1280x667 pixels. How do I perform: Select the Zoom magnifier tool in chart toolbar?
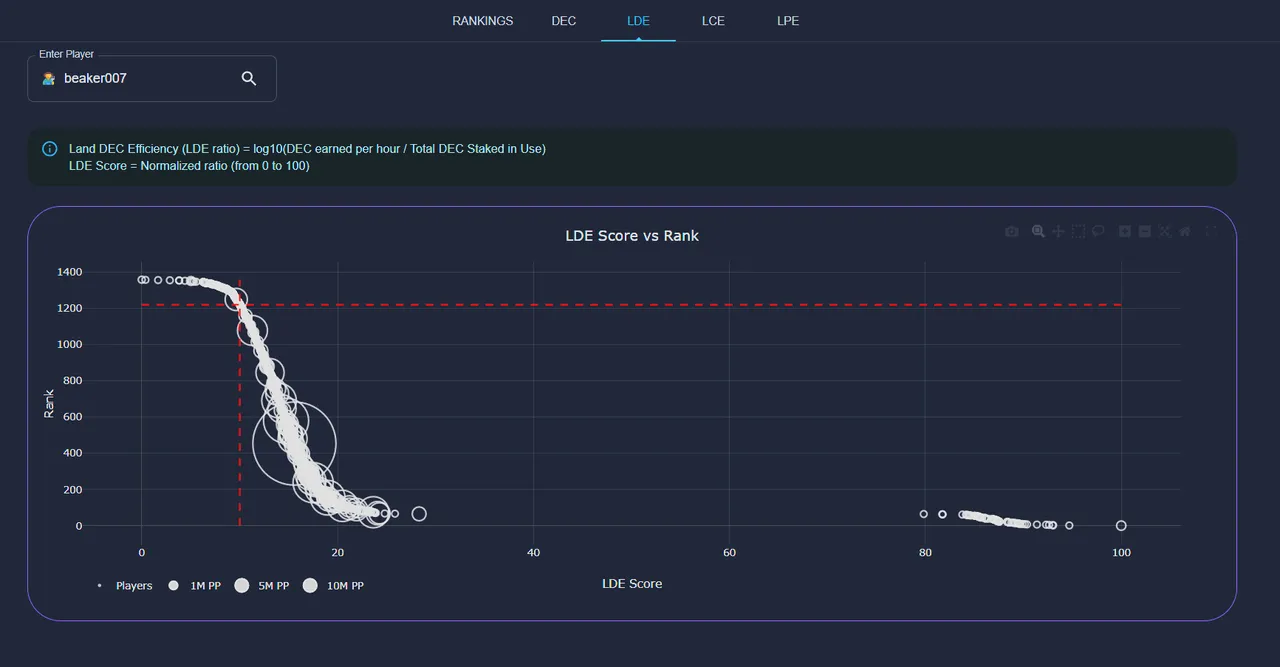point(1038,231)
